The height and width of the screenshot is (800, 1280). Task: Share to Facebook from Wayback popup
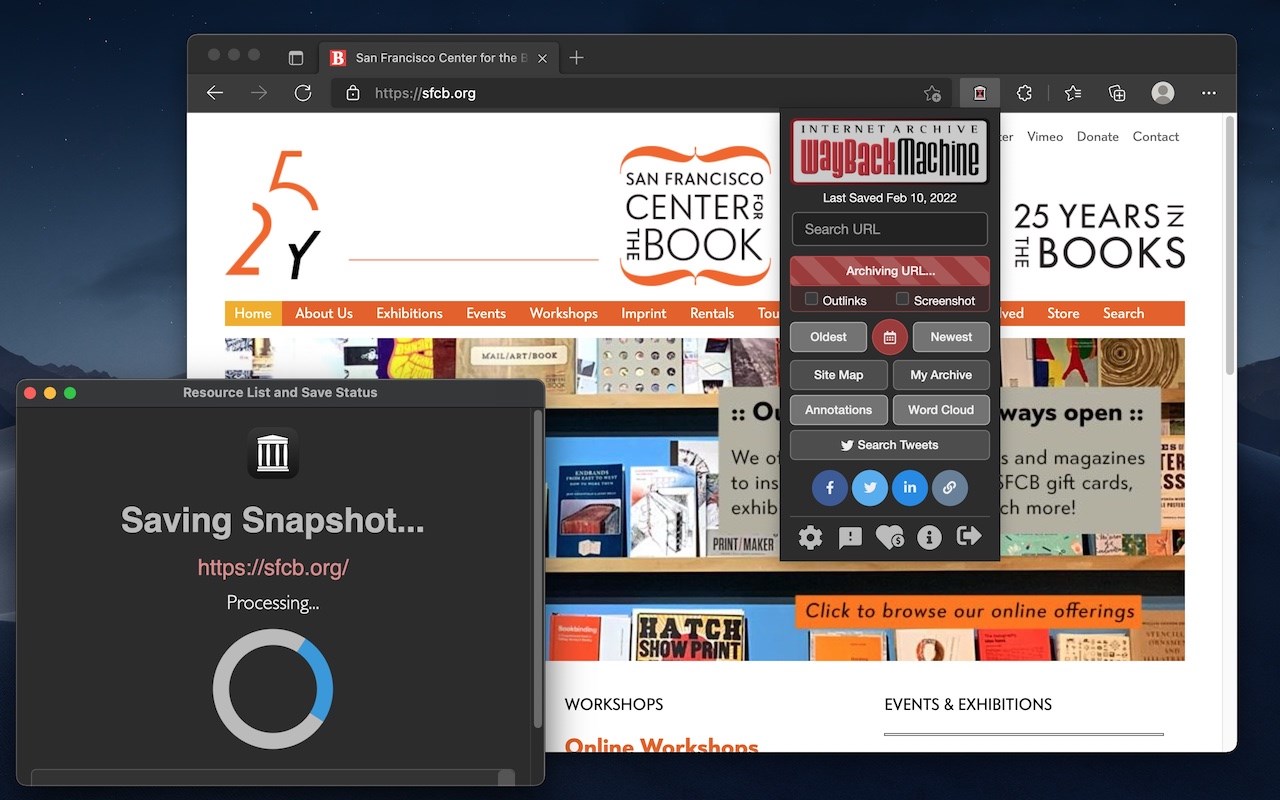830,488
